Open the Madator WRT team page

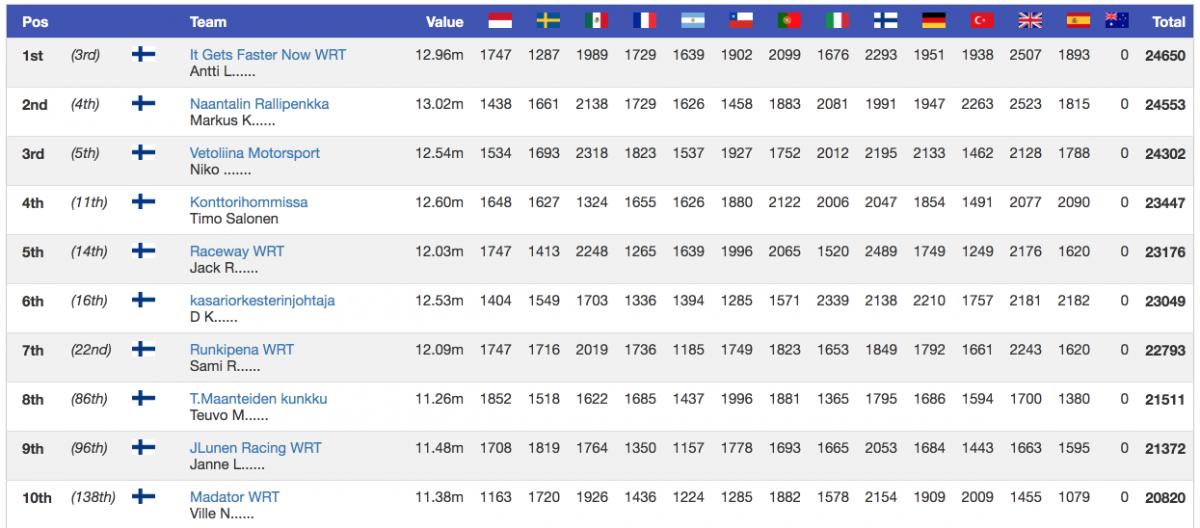coord(234,496)
